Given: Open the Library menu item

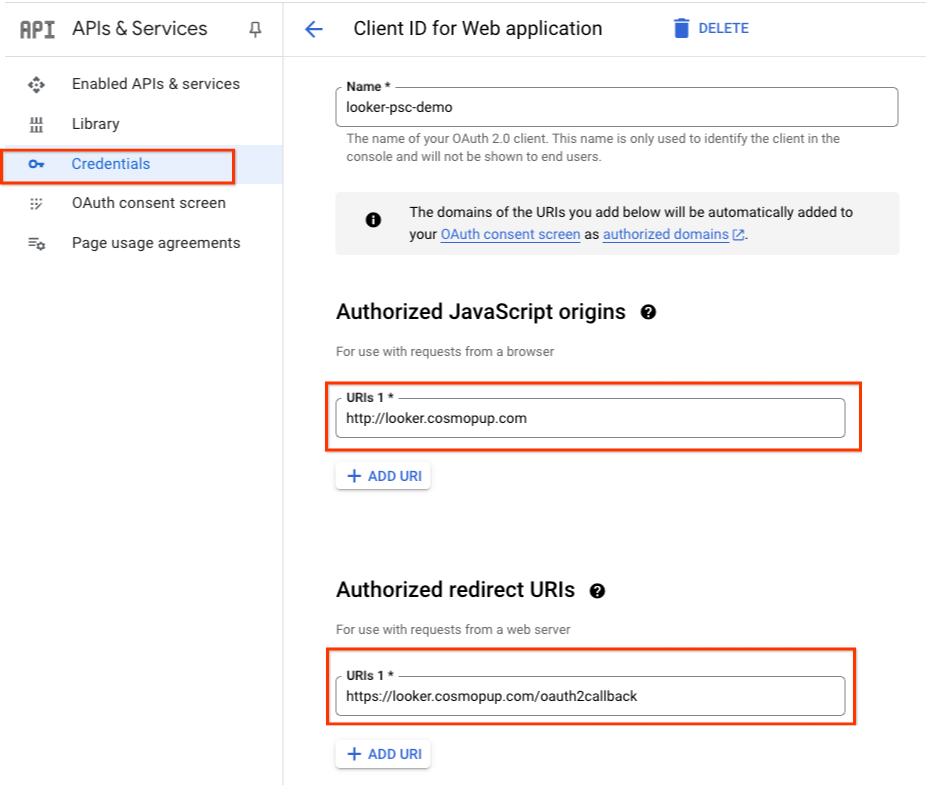Looking at the screenshot, I should pos(95,124).
